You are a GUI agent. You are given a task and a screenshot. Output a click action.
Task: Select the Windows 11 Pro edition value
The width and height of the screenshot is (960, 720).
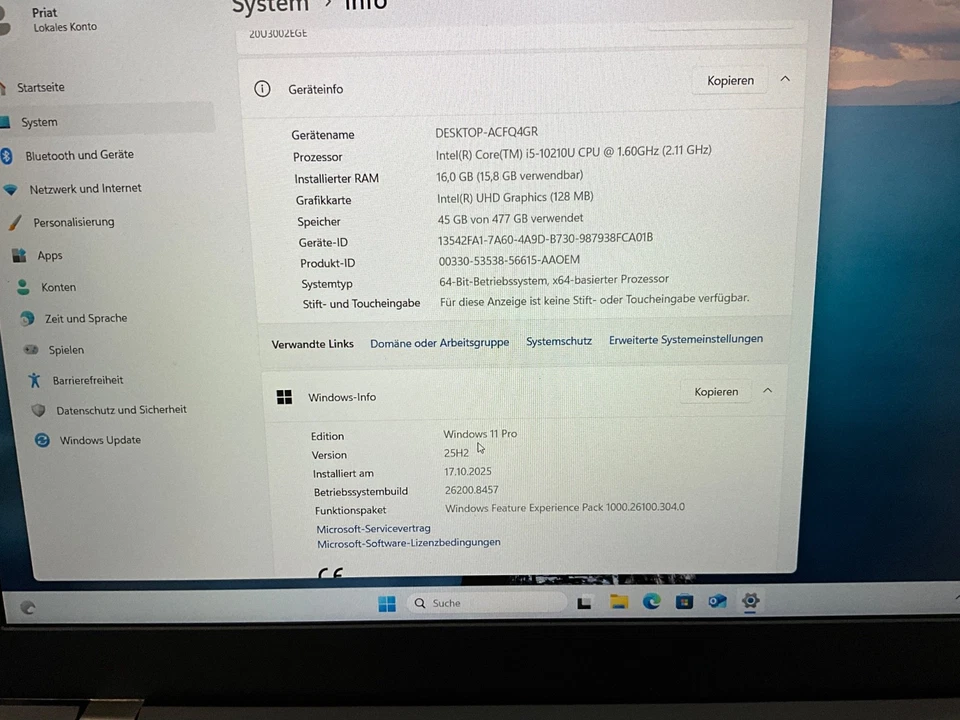(480, 434)
